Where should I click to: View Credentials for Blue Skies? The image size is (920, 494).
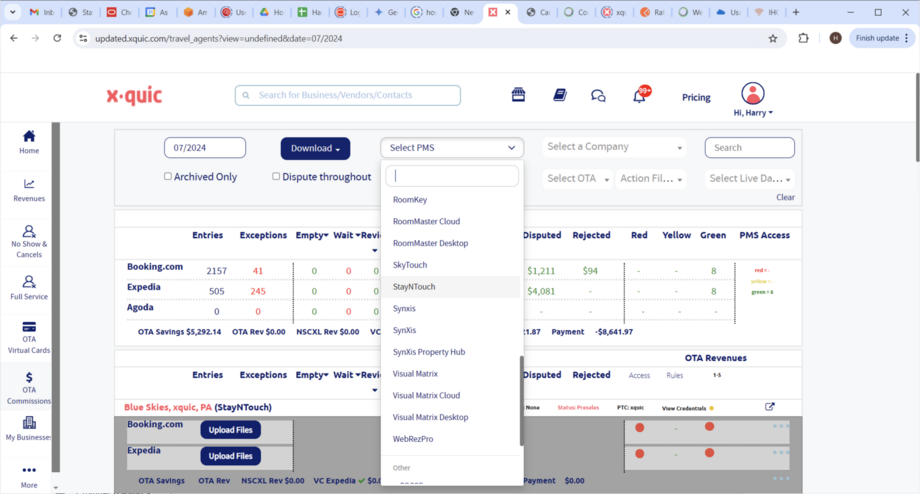click(684, 408)
